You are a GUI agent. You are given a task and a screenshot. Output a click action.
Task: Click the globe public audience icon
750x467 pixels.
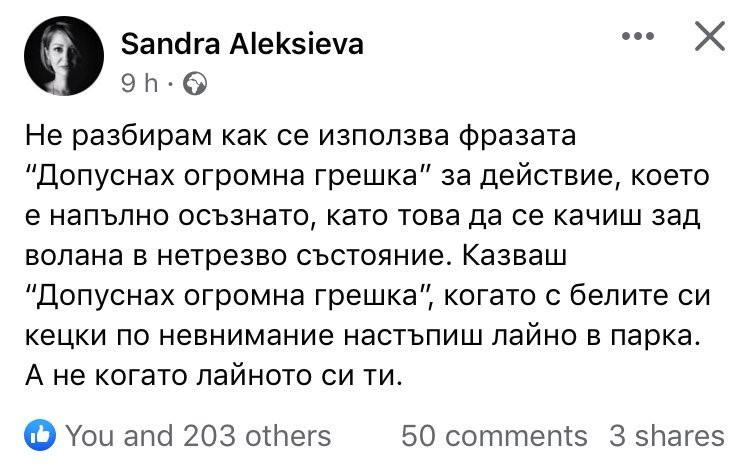(x=197, y=85)
